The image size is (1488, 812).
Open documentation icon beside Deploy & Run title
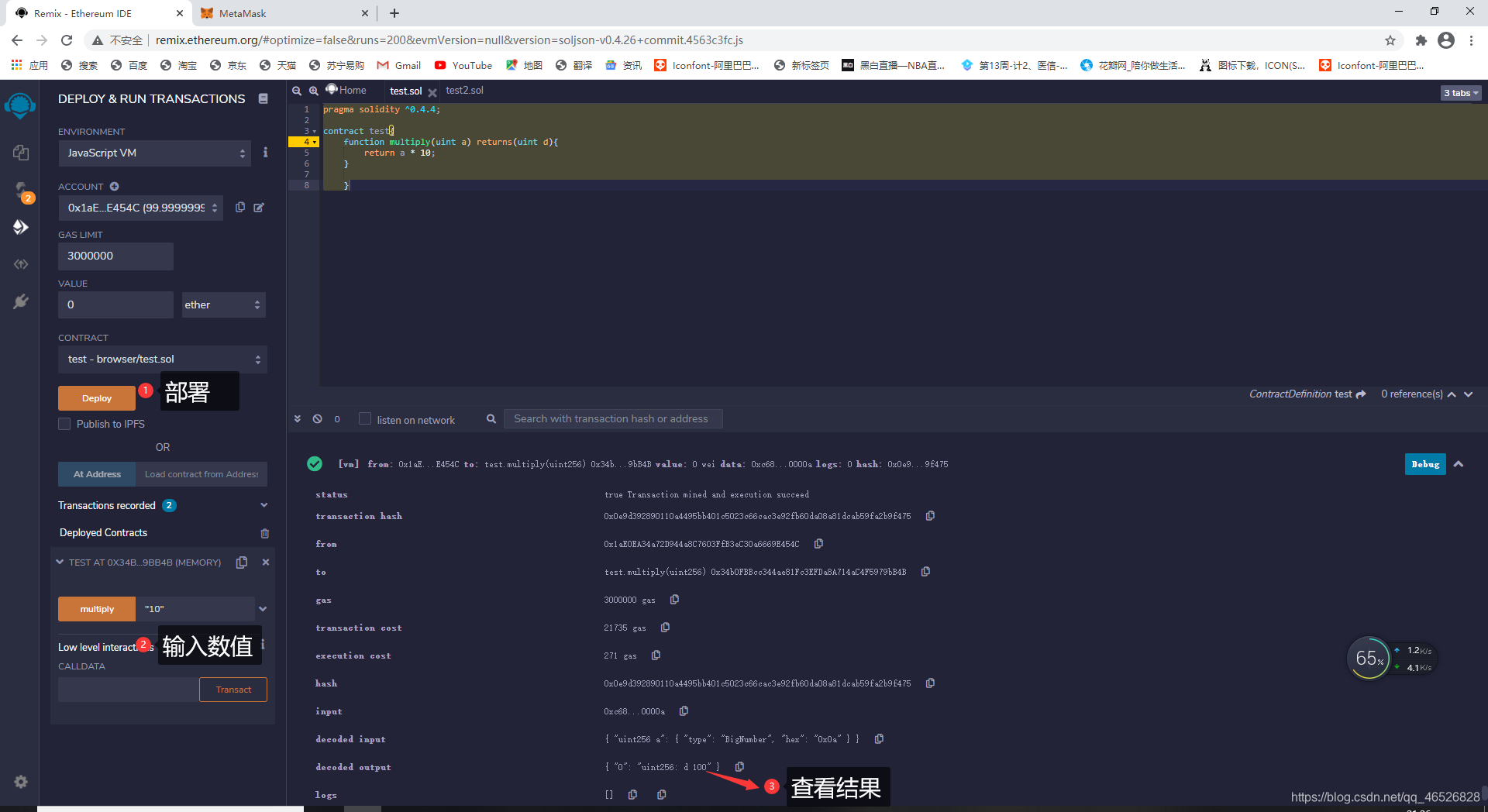(263, 98)
